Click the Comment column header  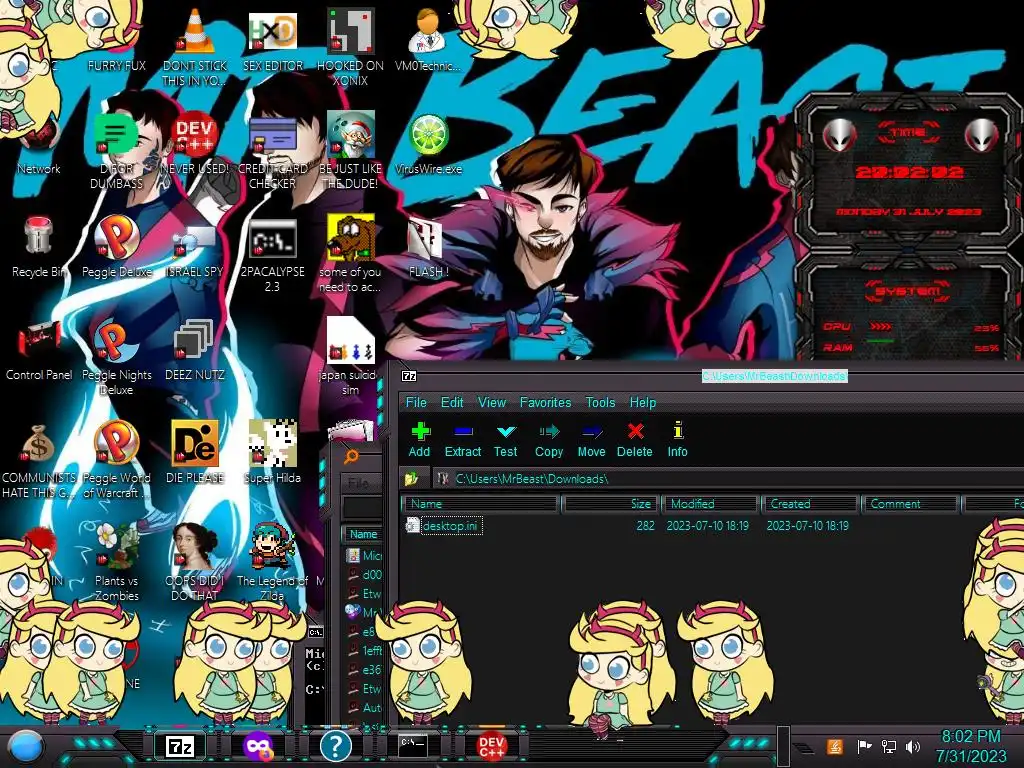pyautogui.click(x=910, y=504)
